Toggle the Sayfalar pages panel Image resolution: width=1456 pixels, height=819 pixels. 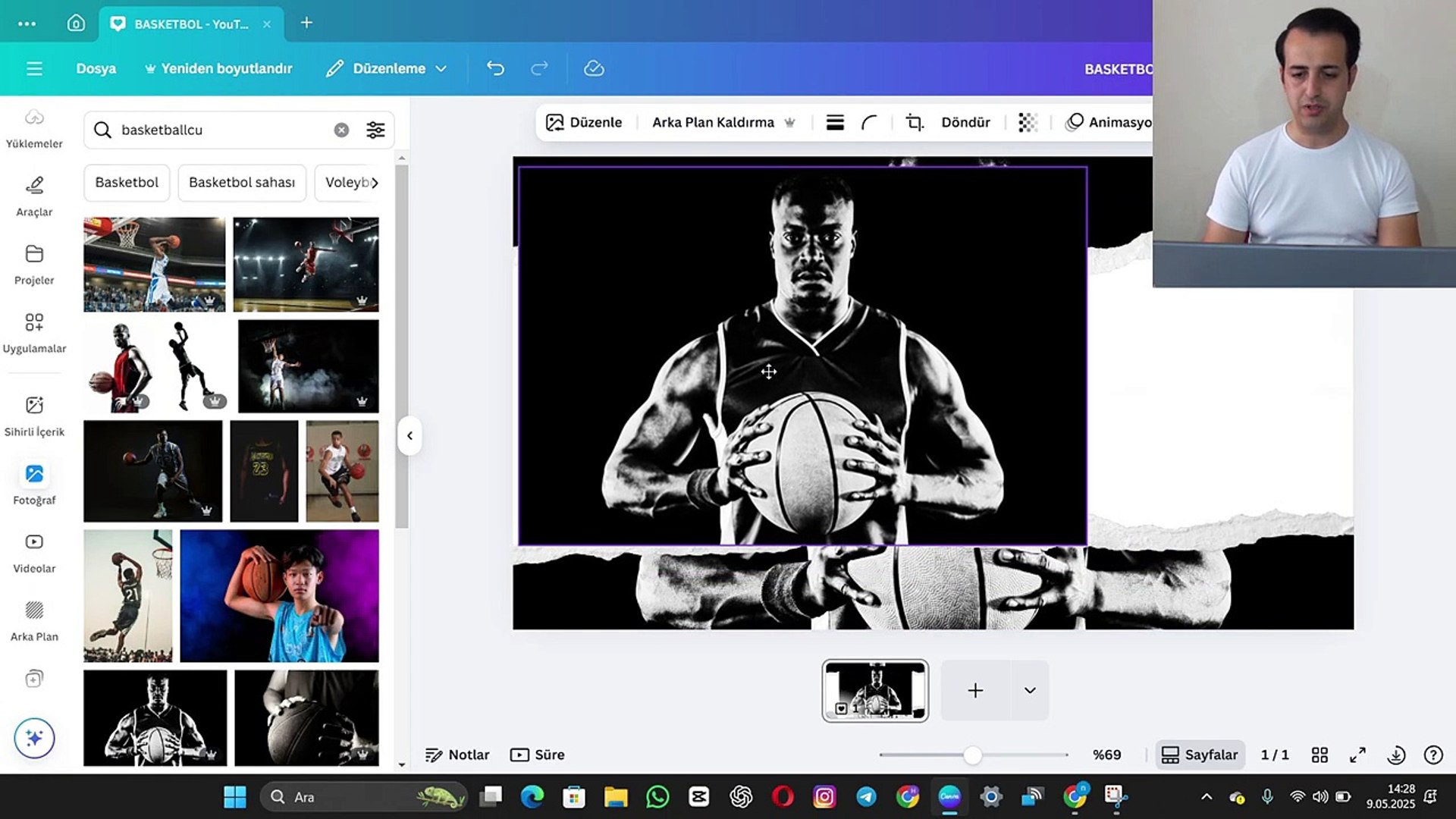1200,755
